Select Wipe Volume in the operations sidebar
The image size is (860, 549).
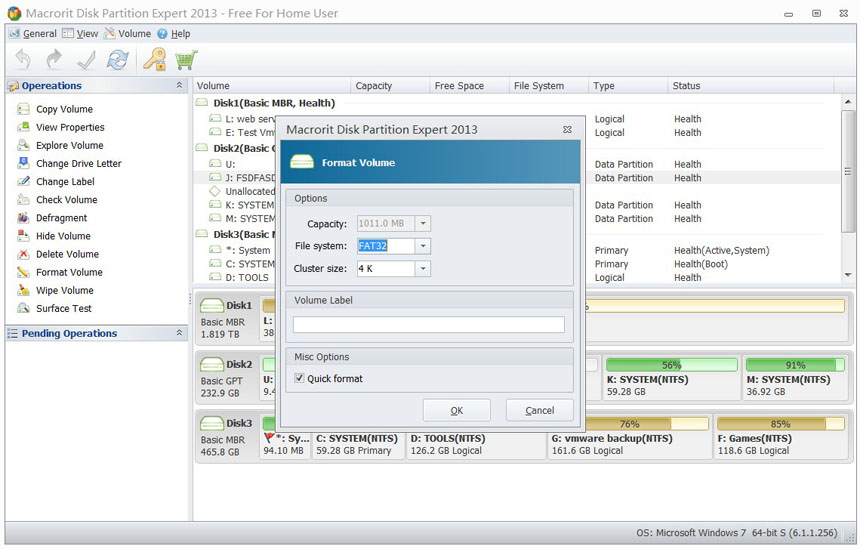[64, 290]
